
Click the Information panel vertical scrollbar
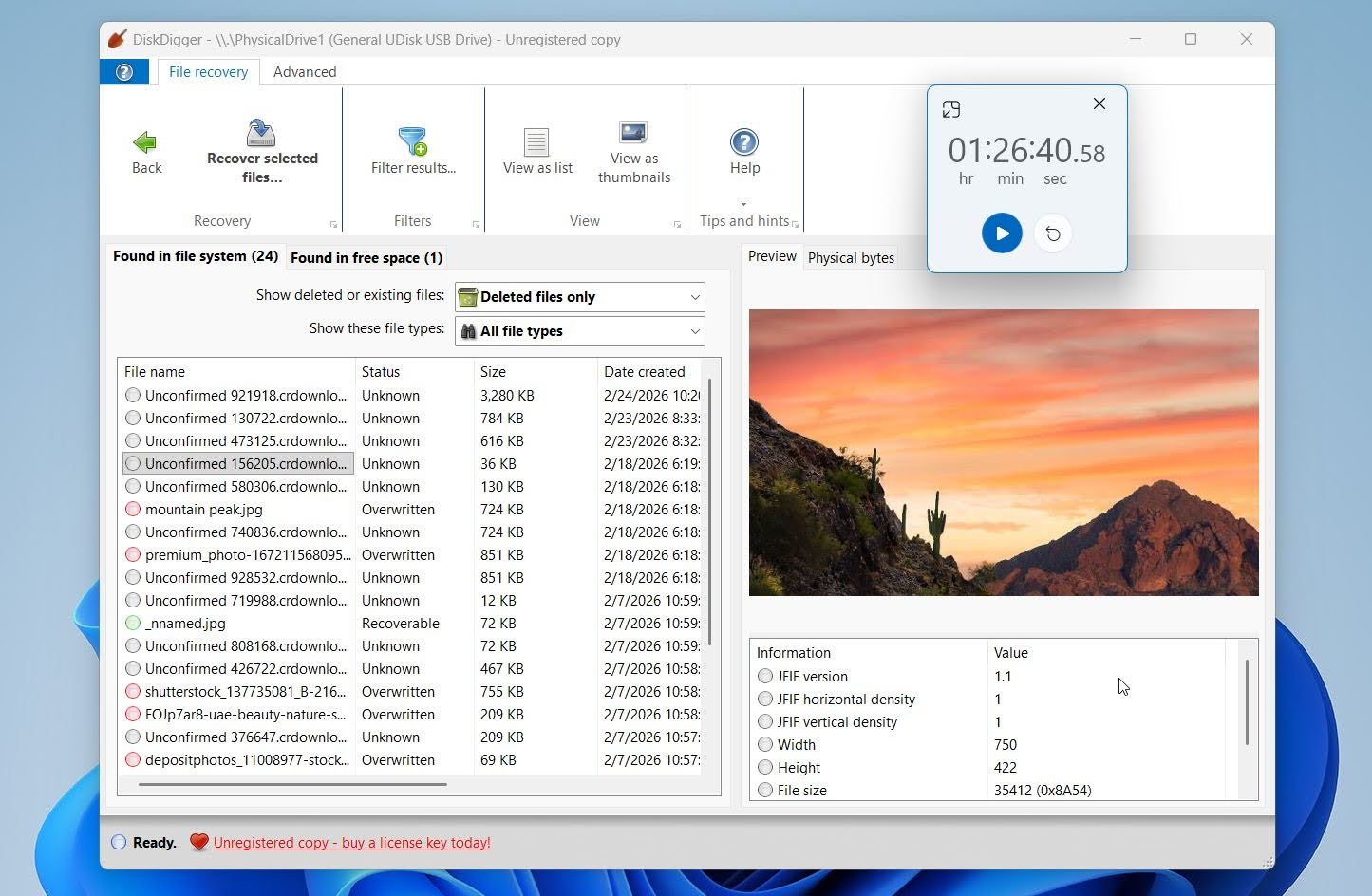coord(1247,702)
